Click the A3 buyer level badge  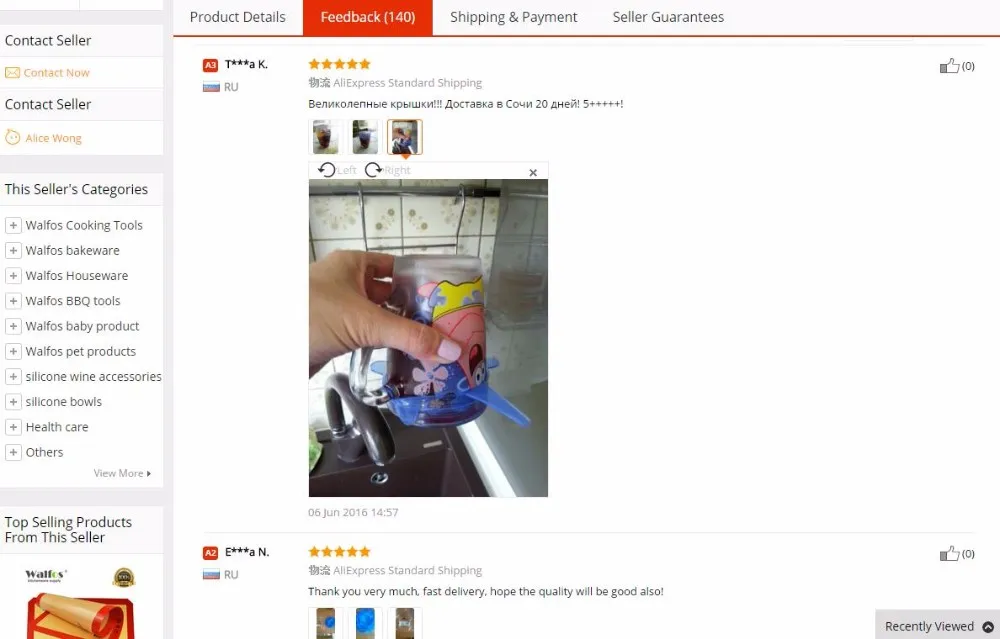point(210,65)
